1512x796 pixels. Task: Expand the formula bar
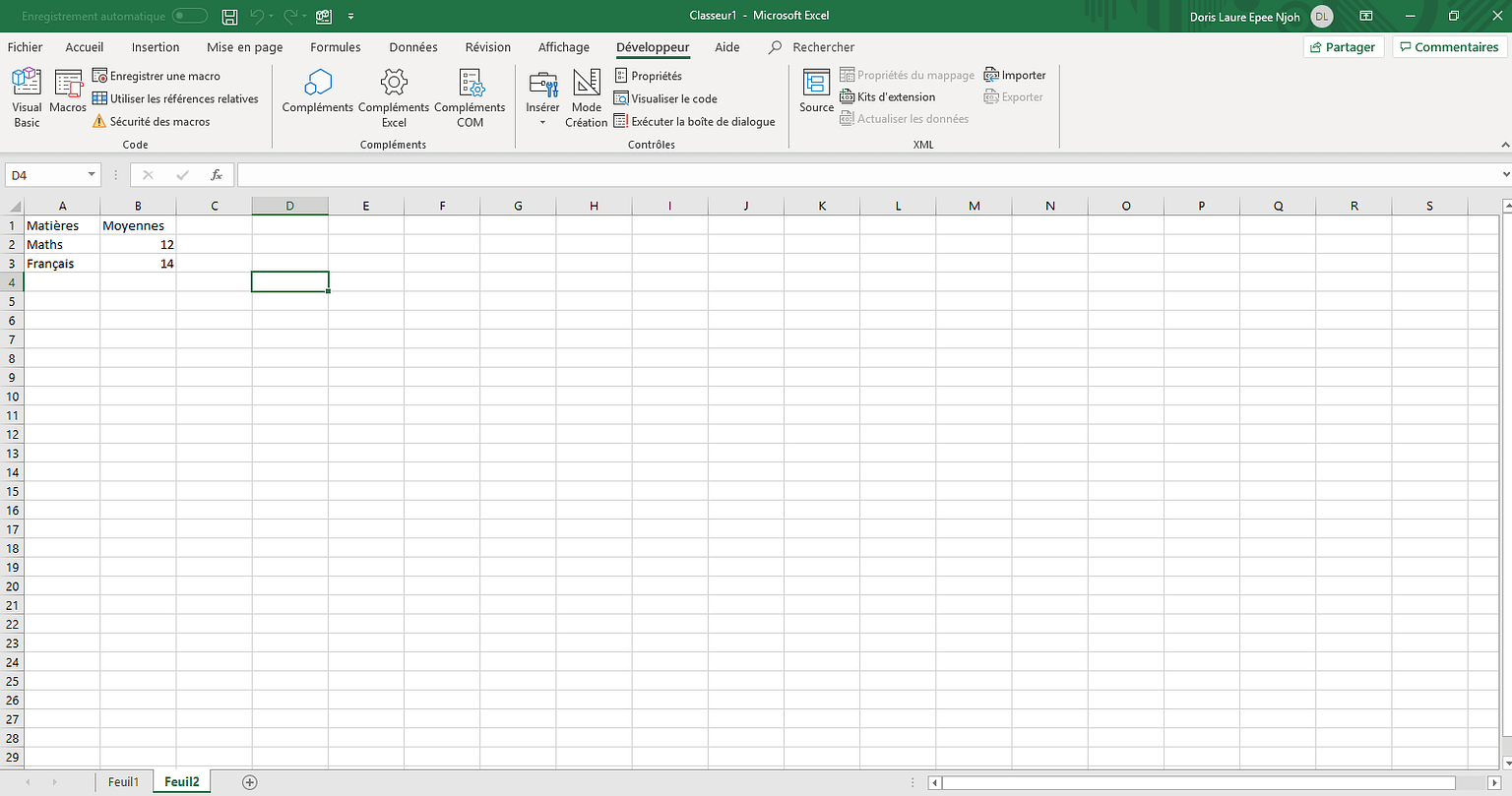[x=1505, y=175]
